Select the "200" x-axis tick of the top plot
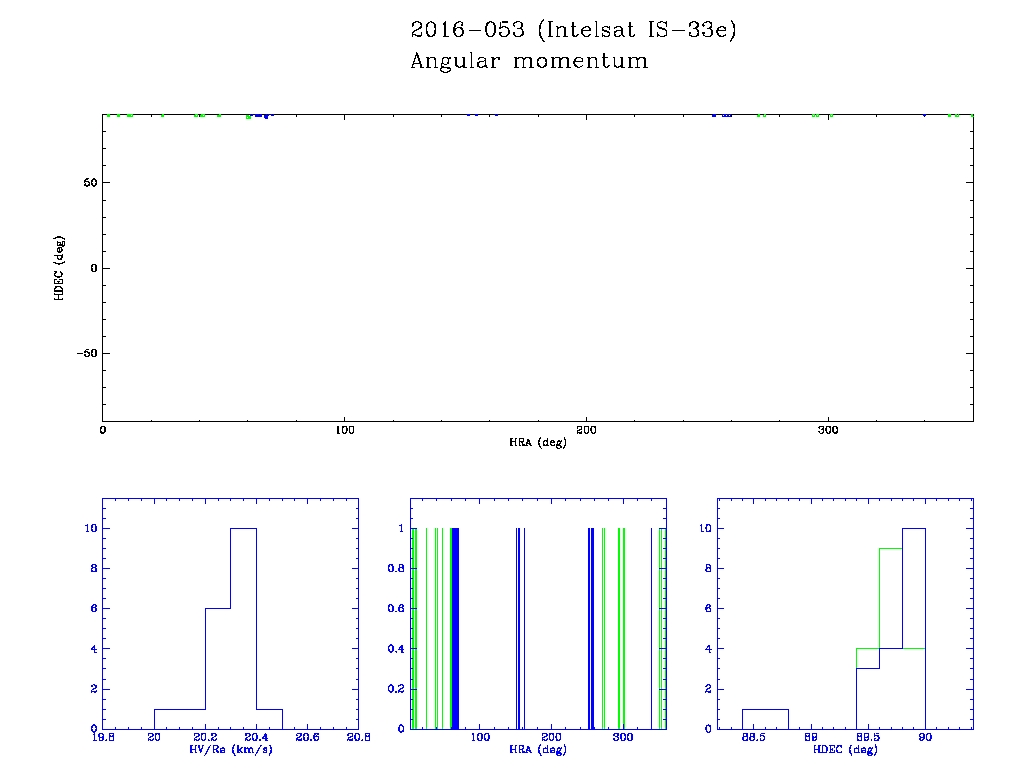 click(x=586, y=430)
